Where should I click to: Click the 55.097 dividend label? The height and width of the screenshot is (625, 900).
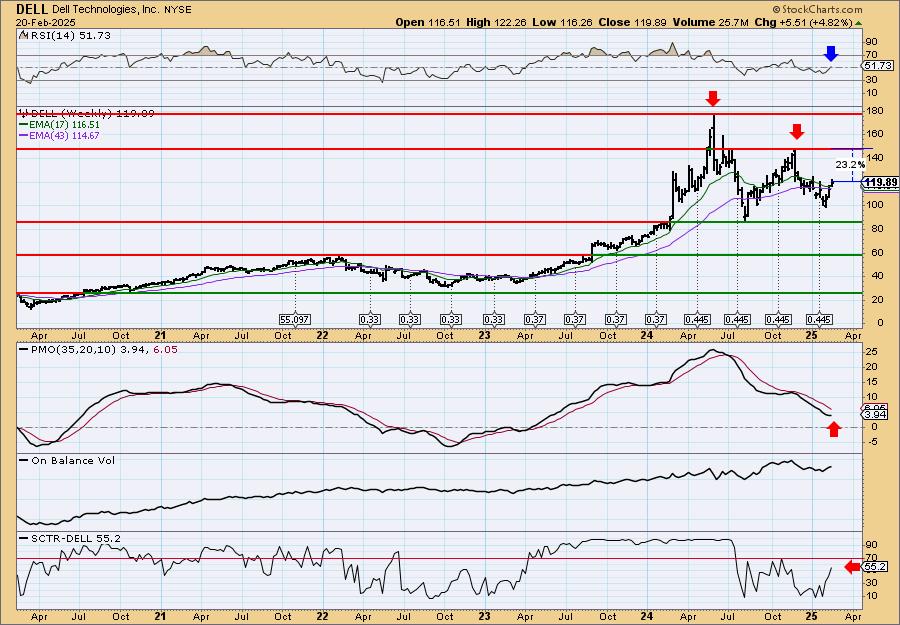coord(294,320)
